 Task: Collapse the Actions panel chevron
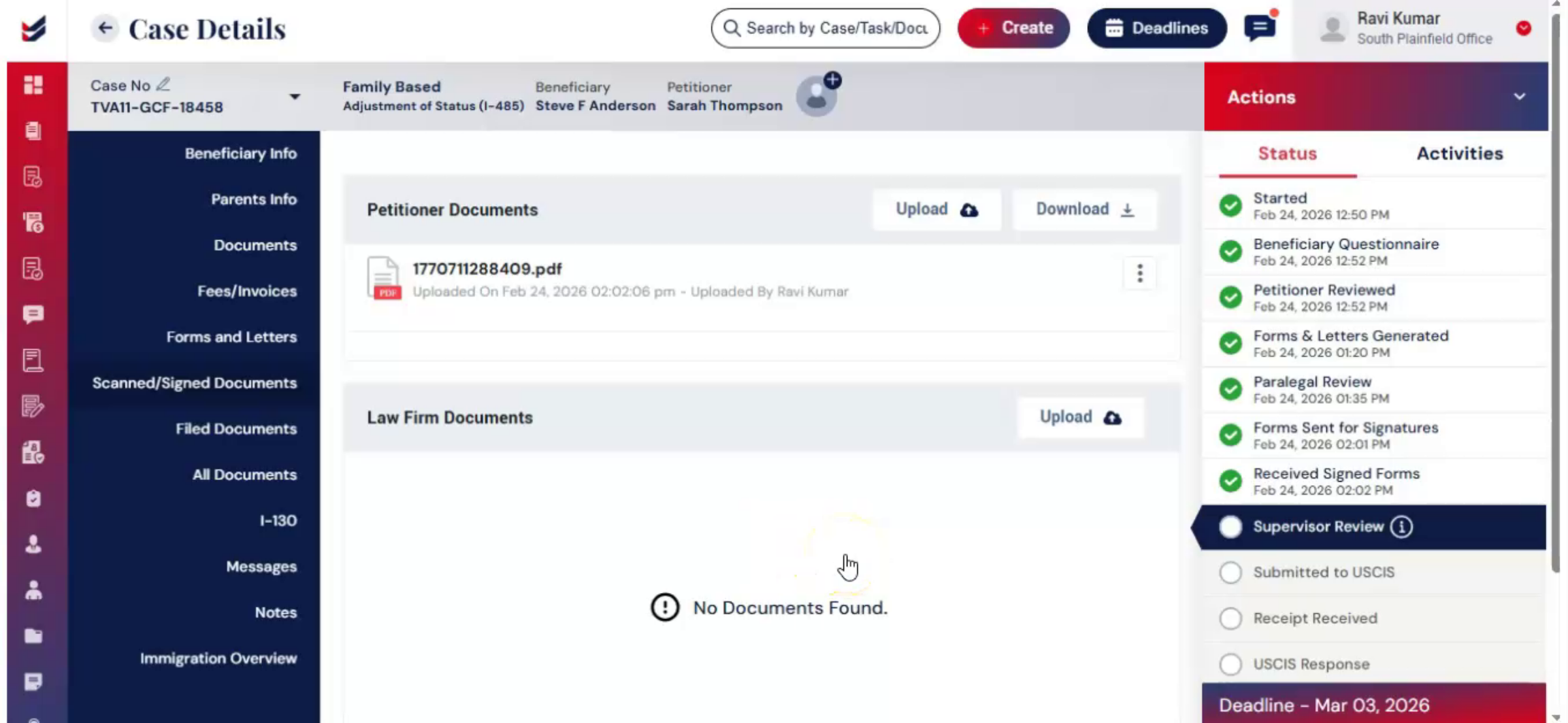(1520, 97)
